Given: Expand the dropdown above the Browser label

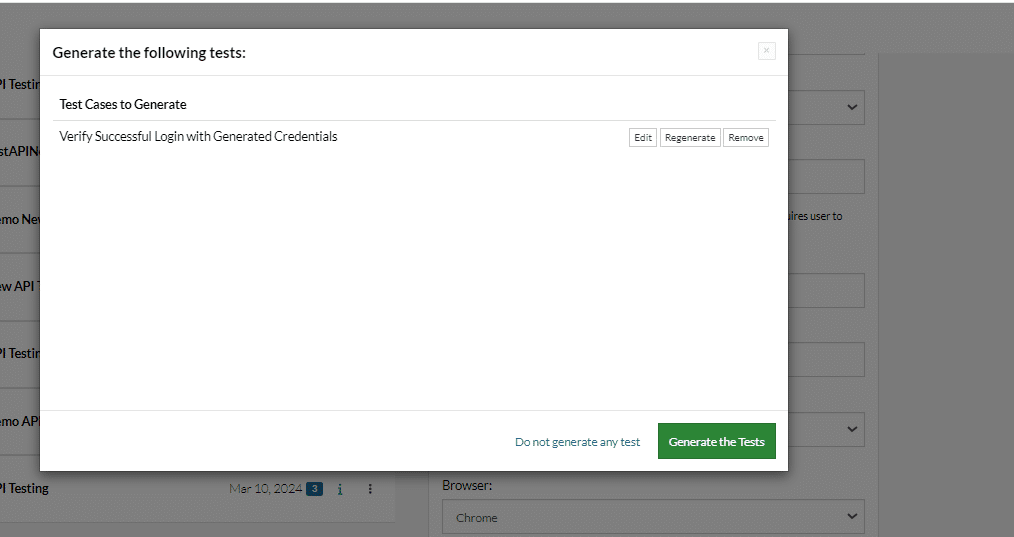Looking at the screenshot, I should 826,429.
